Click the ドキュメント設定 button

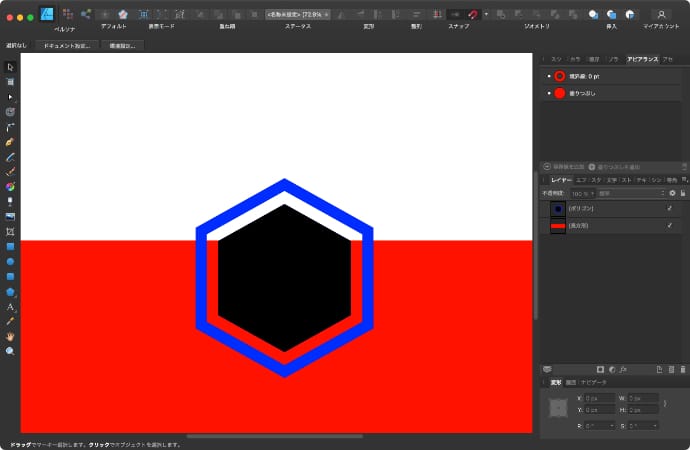(x=67, y=46)
